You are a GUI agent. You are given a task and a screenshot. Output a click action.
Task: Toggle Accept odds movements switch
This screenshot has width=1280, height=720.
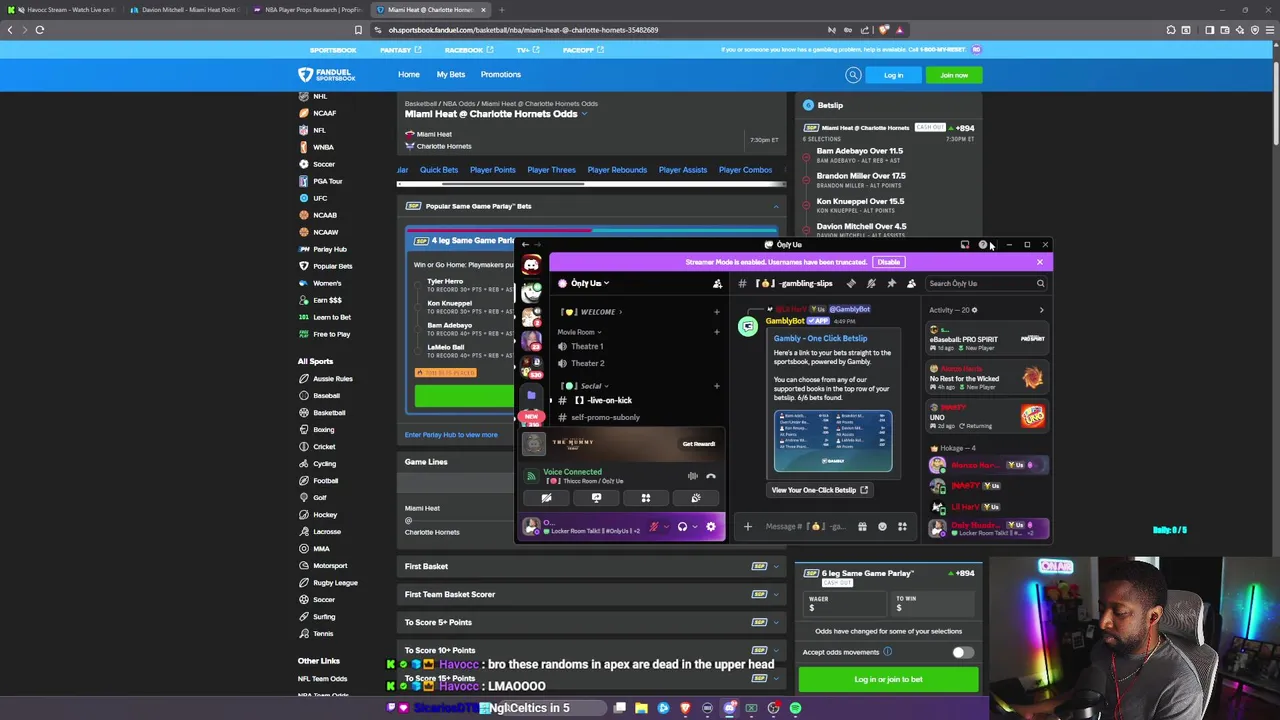tap(962, 652)
